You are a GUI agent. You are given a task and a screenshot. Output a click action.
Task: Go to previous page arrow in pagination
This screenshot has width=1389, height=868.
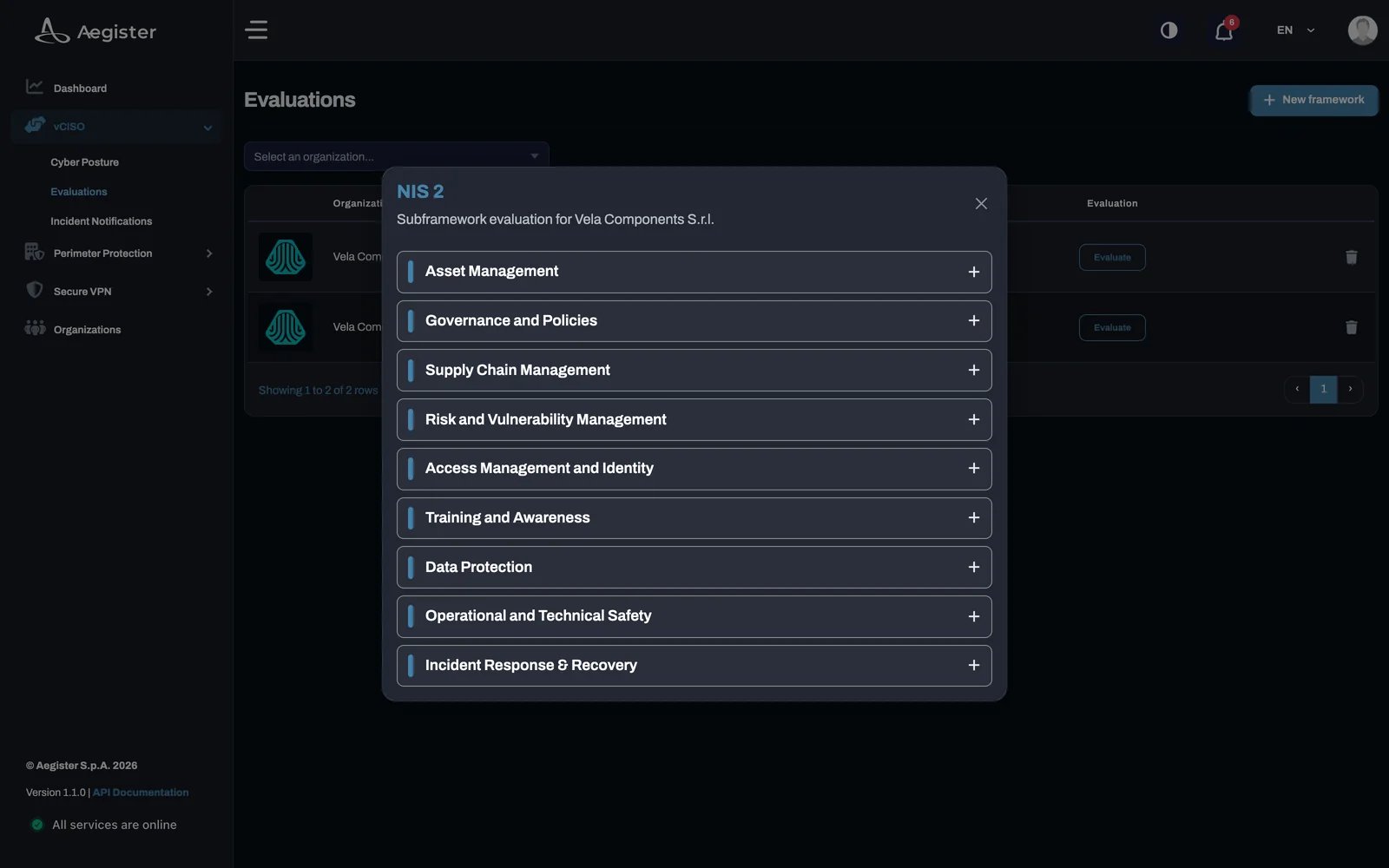1297,389
